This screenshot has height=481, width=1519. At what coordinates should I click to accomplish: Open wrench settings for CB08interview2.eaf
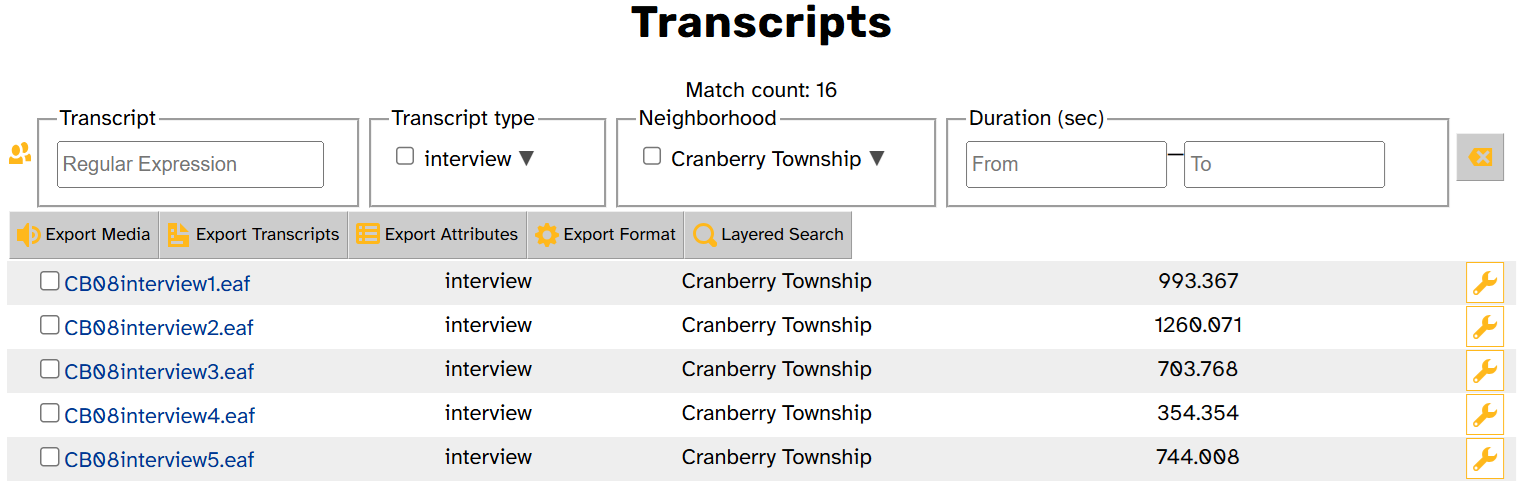click(x=1485, y=327)
